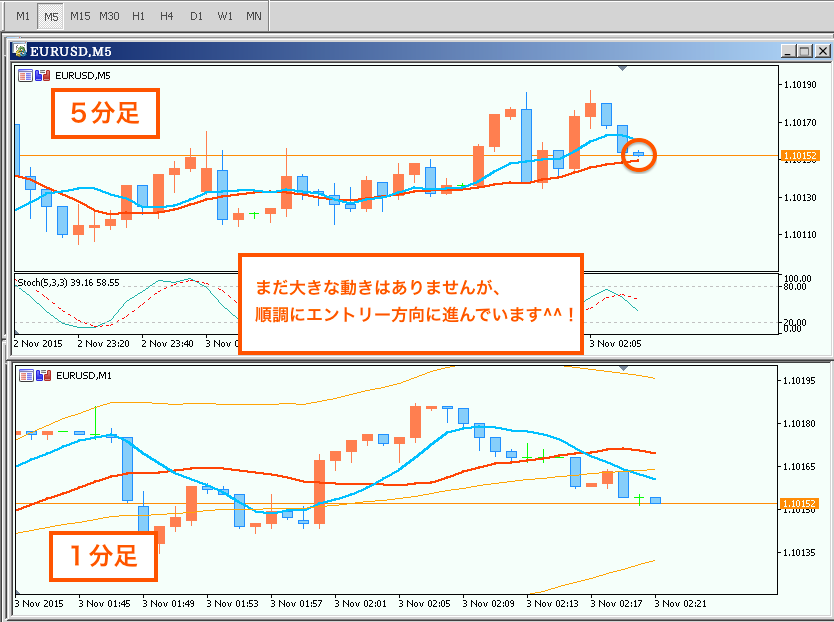Viewport: 834px width, 622px height.
Task: Click the Depth of Market icon on the M5 chart
Action: pyautogui.click(x=42, y=75)
